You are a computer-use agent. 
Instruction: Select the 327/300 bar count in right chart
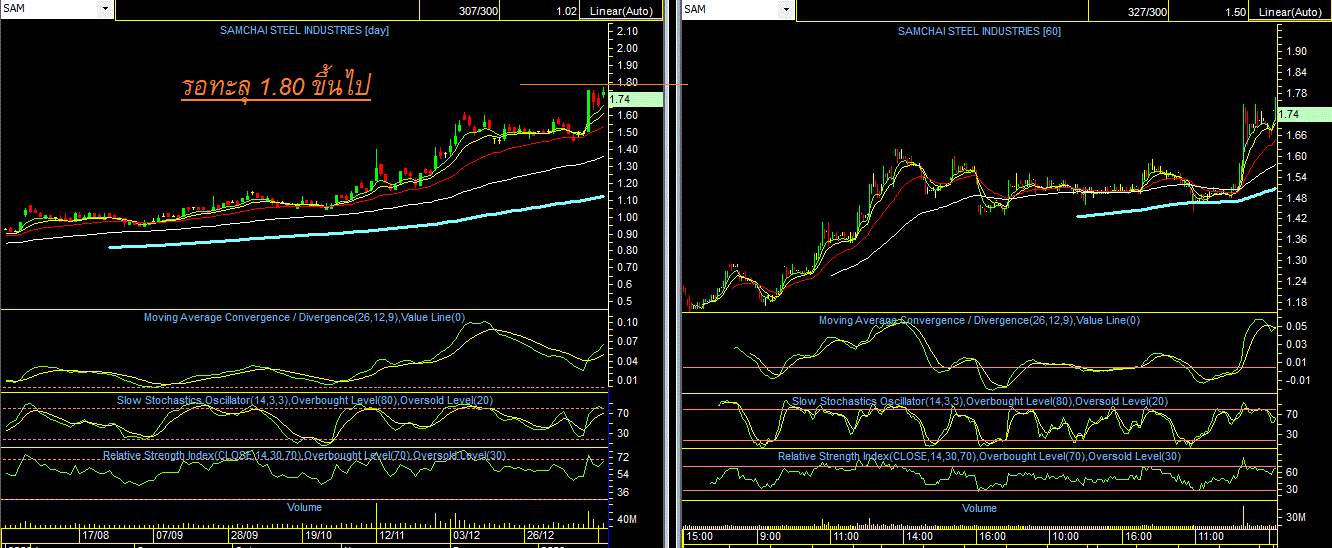tap(1147, 12)
